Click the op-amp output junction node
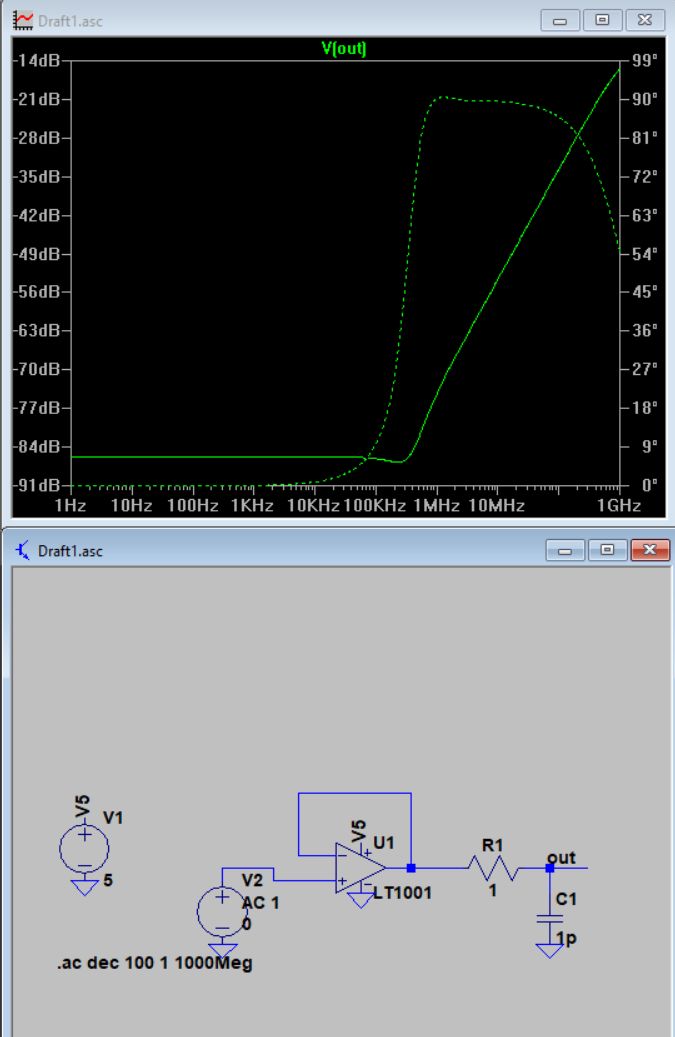This screenshot has height=1037, width=675. pos(411,868)
